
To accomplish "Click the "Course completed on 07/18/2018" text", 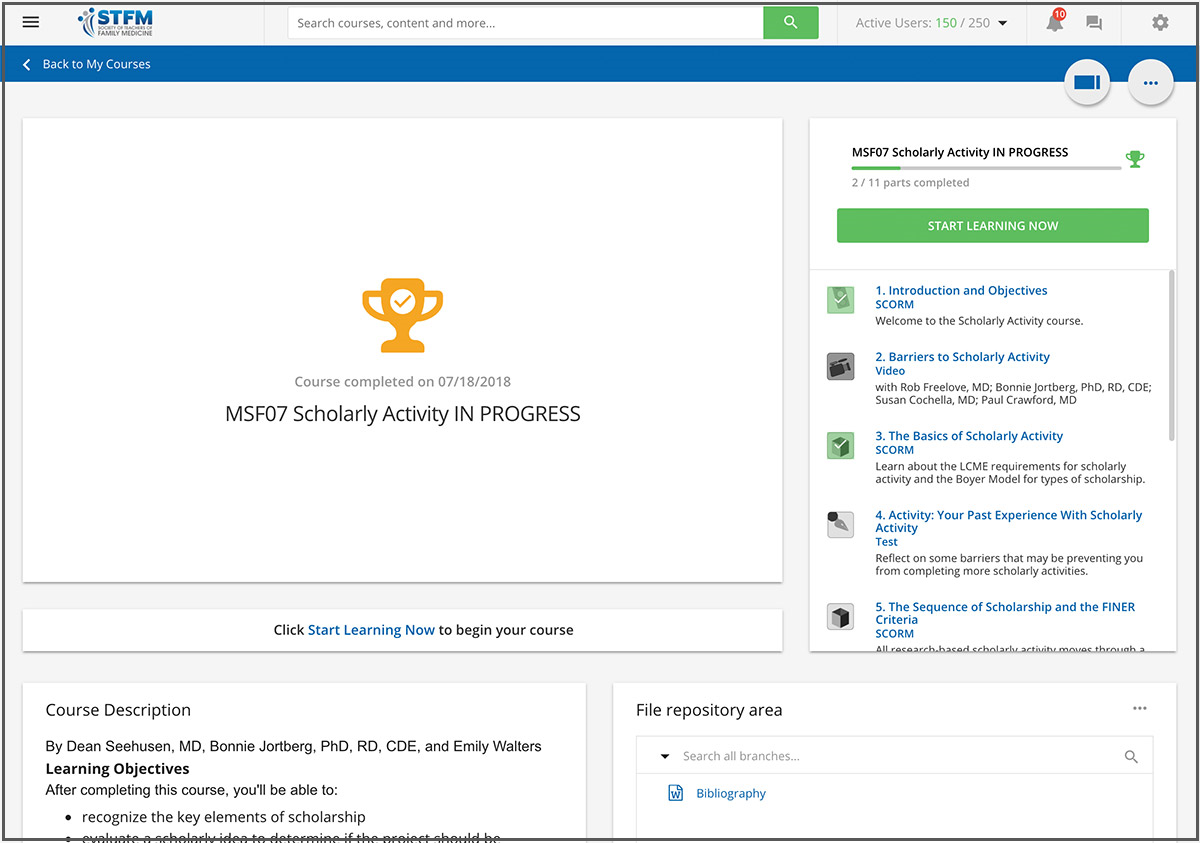I will [x=403, y=382].
